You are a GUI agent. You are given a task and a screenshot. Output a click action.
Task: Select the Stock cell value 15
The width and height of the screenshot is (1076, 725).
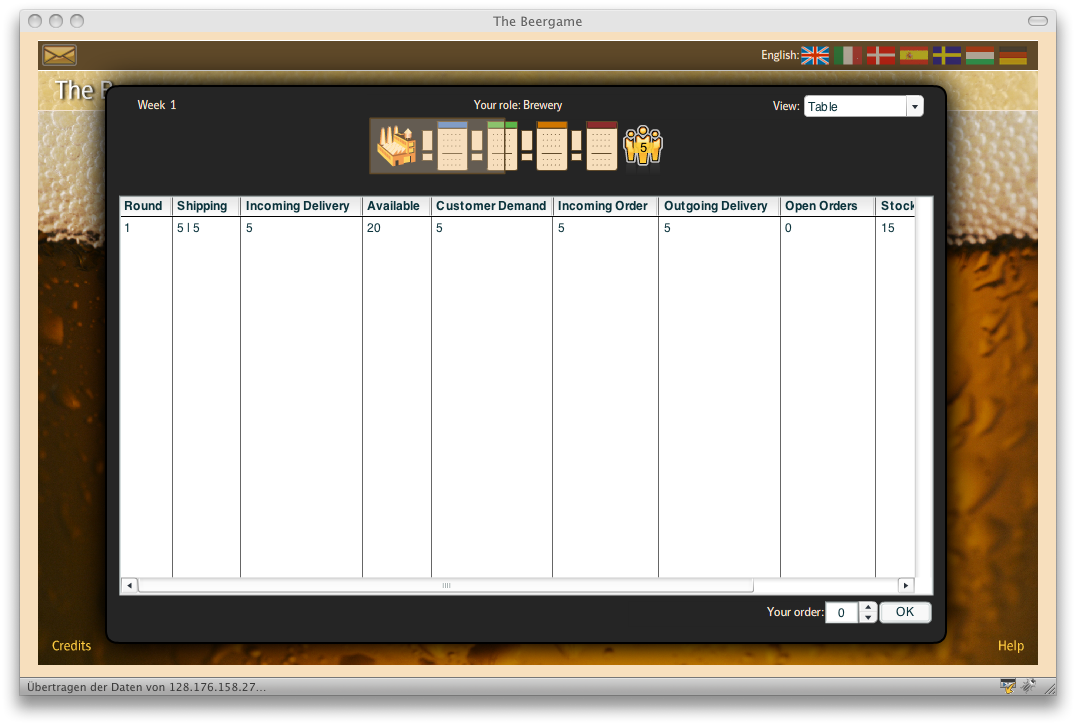[896, 228]
